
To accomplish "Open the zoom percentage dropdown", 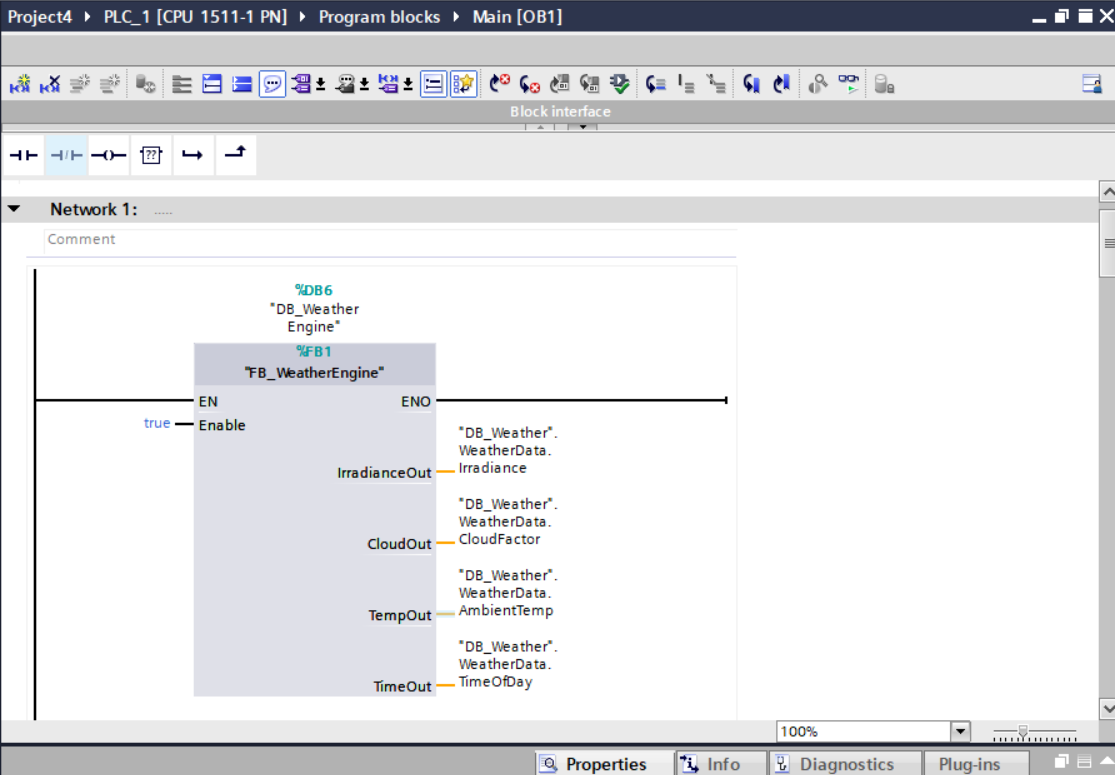I will click(x=960, y=731).
